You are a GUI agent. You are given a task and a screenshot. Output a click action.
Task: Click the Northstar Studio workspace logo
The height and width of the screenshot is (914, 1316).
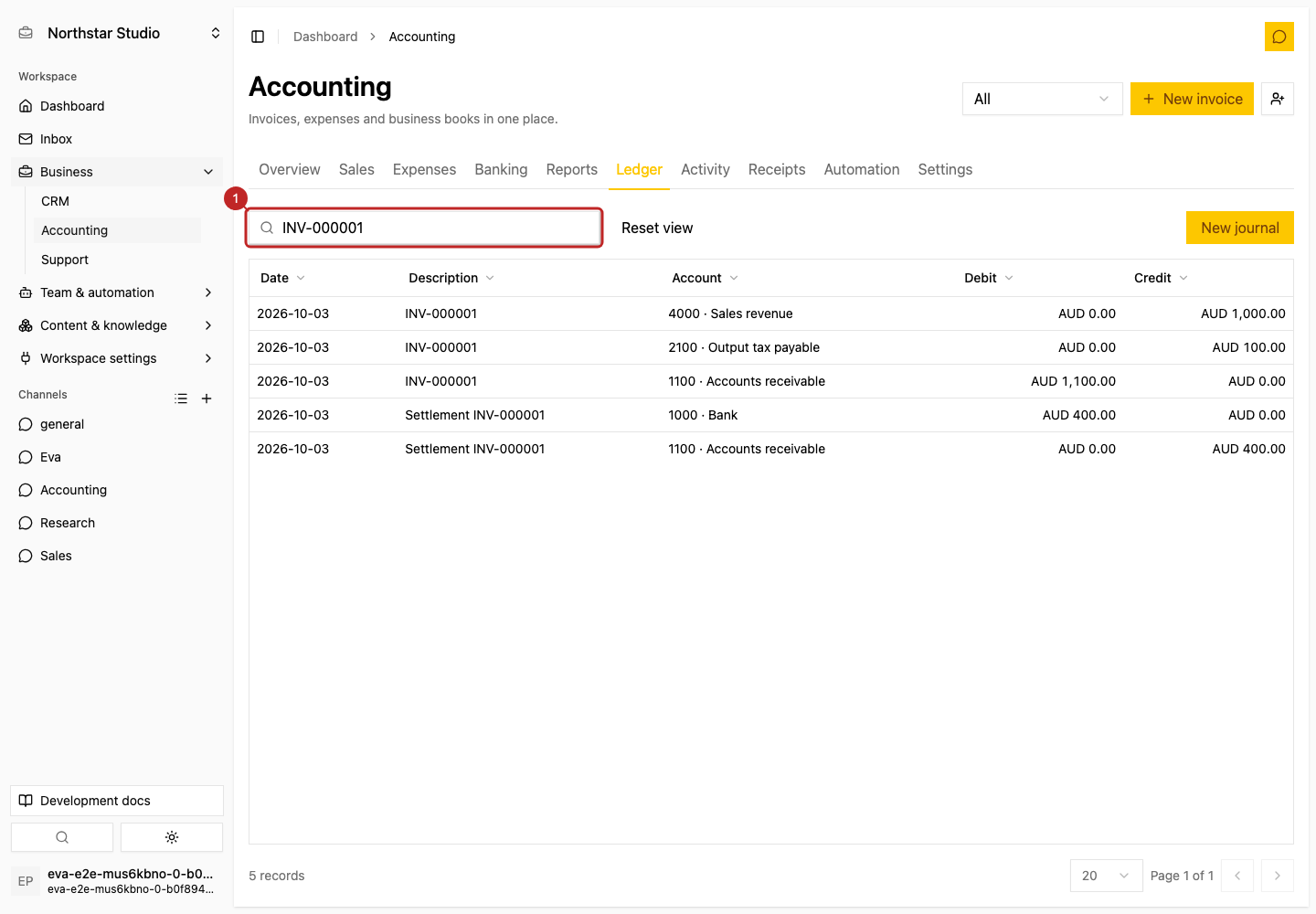(x=26, y=33)
